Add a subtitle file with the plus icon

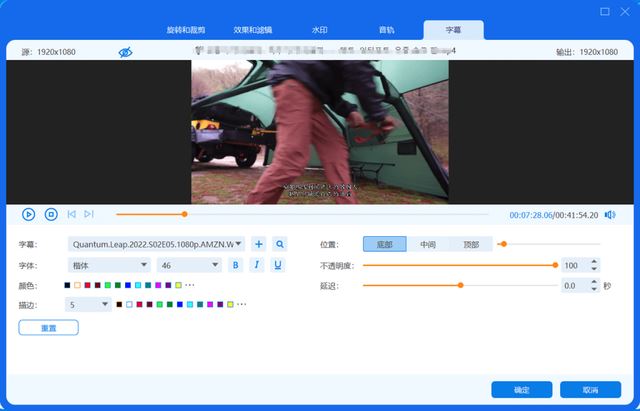click(x=258, y=244)
